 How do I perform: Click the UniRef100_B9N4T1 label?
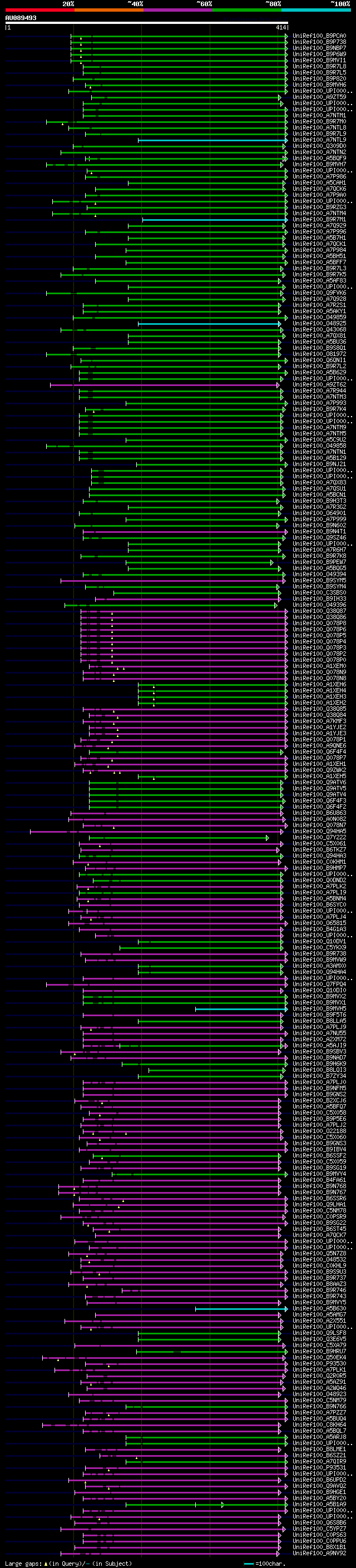pyautogui.click(x=319, y=531)
